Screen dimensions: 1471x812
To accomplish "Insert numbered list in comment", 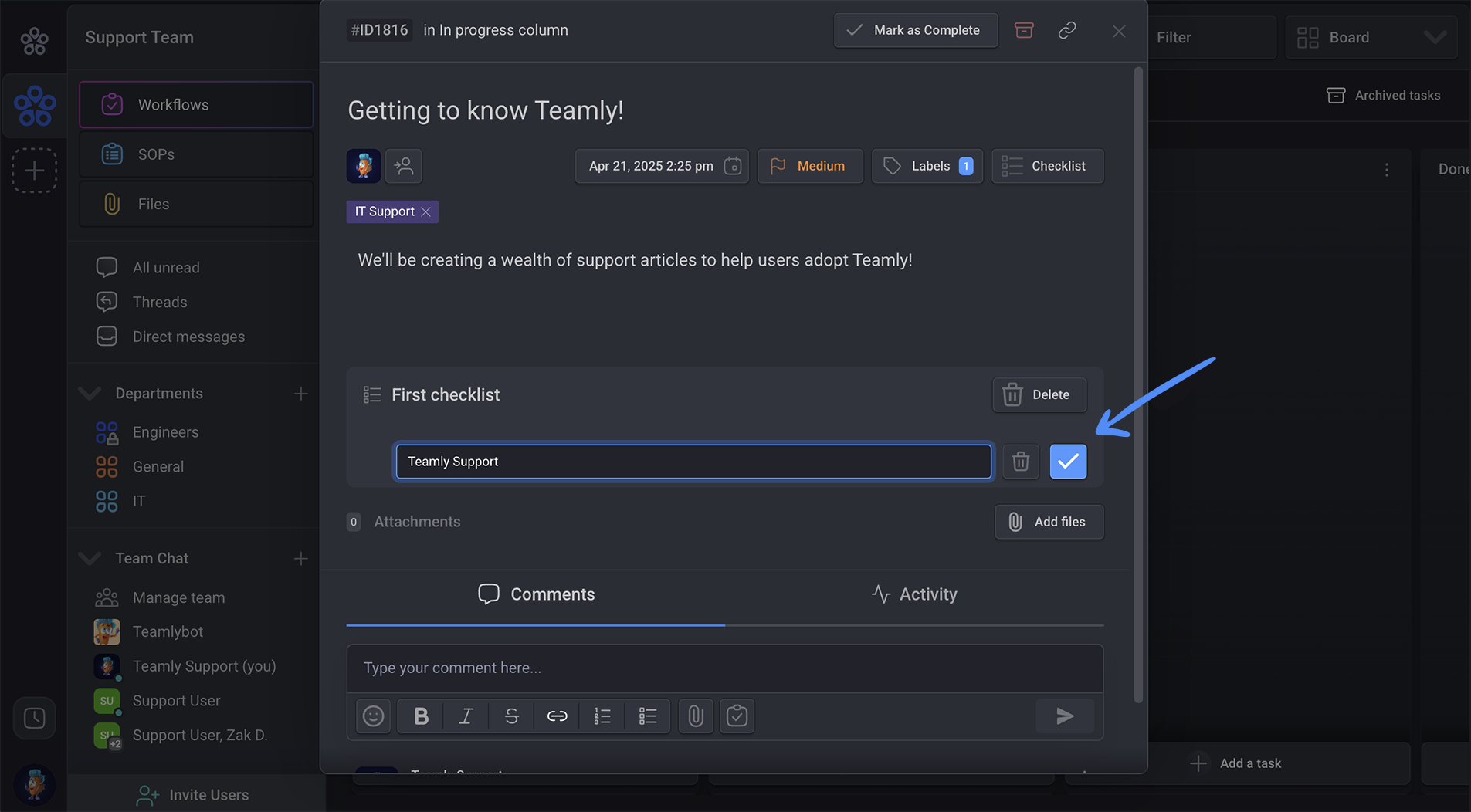I will pos(602,716).
